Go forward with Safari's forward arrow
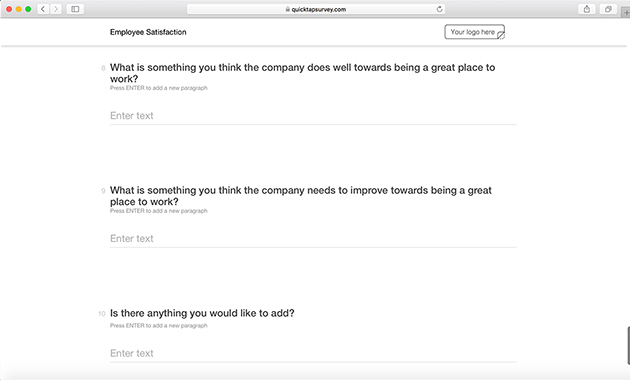Image resolution: width=630 pixels, height=380 pixels. pos(56,9)
